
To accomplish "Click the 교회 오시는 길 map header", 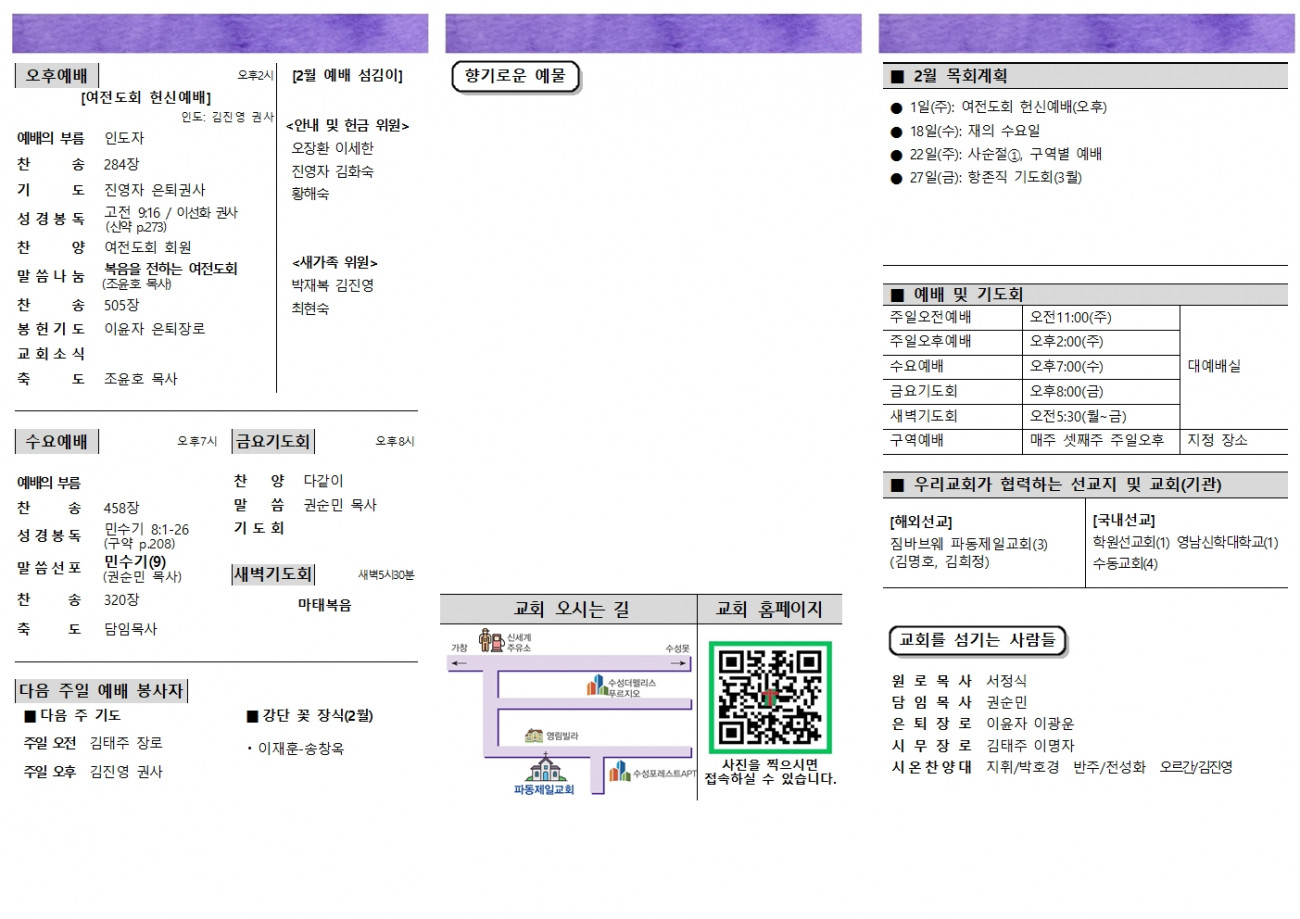I will [x=569, y=608].
